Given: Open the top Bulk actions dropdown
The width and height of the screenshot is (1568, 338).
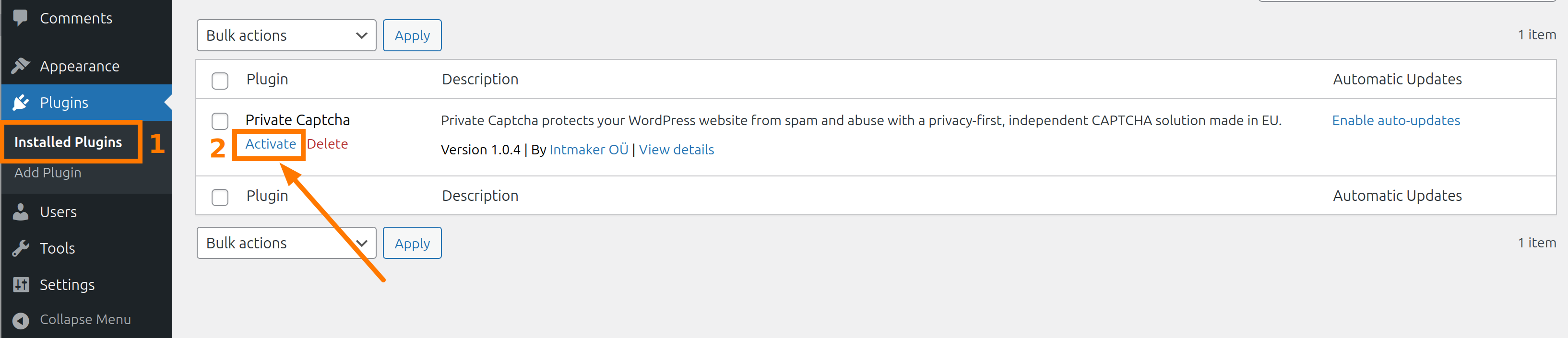Looking at the screenshot, I should click(x=286, y=35).
